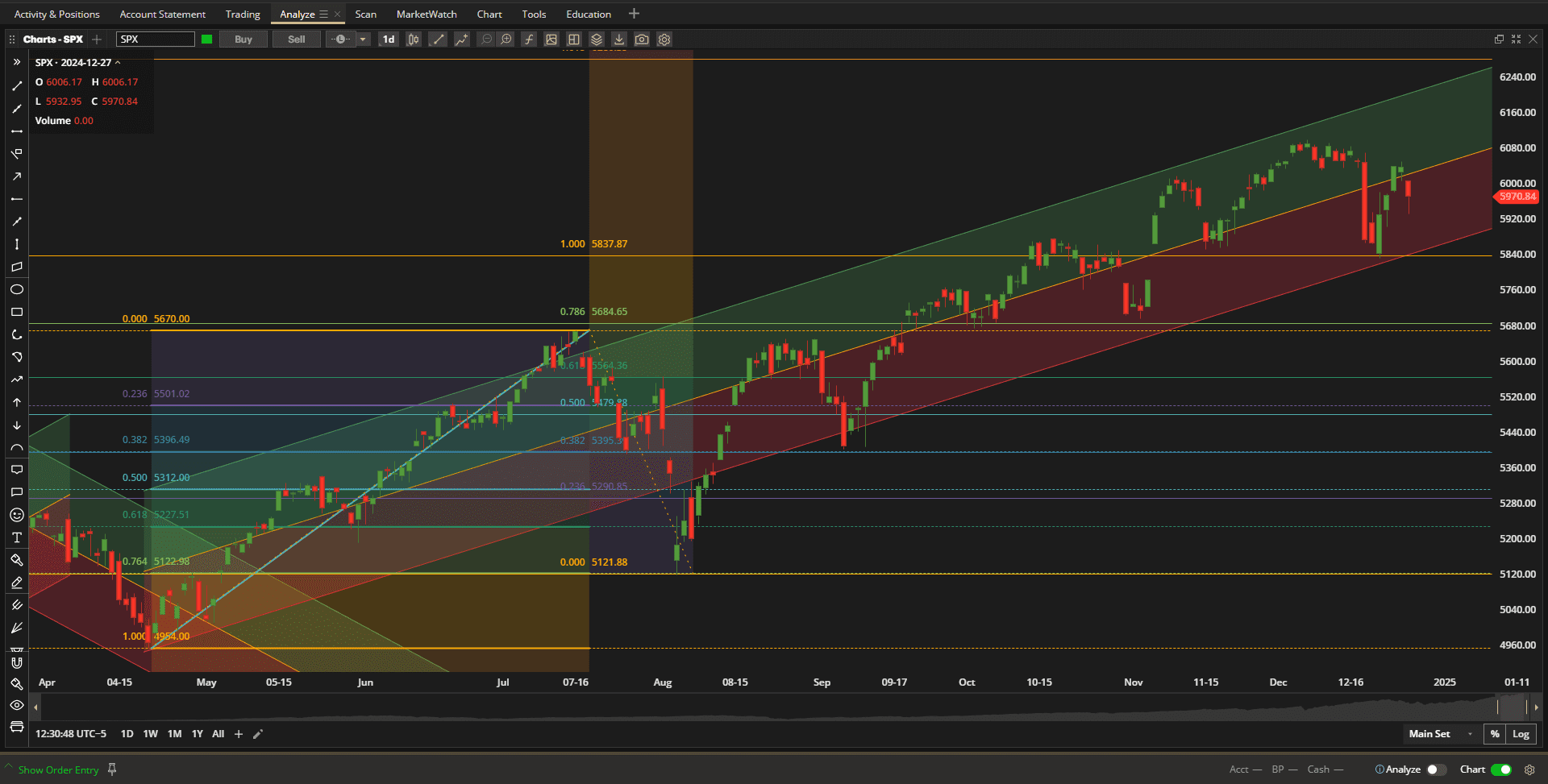The height and width of the screenshot is (784, 1548).
Task: Edit time ranges with pencil icon
Action: (x=258, y=734)
